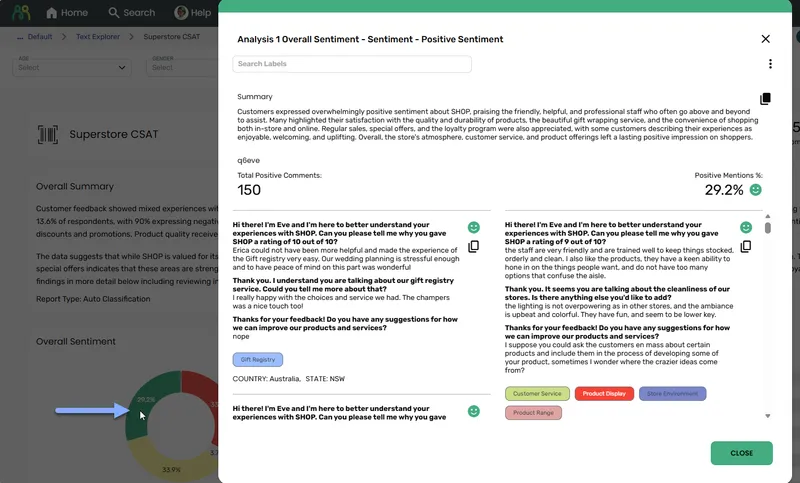Image resolution: width=800 pixels, height=483 pixels.
Task: Select the red Product Display tag
Action: (x=604, y=394)
